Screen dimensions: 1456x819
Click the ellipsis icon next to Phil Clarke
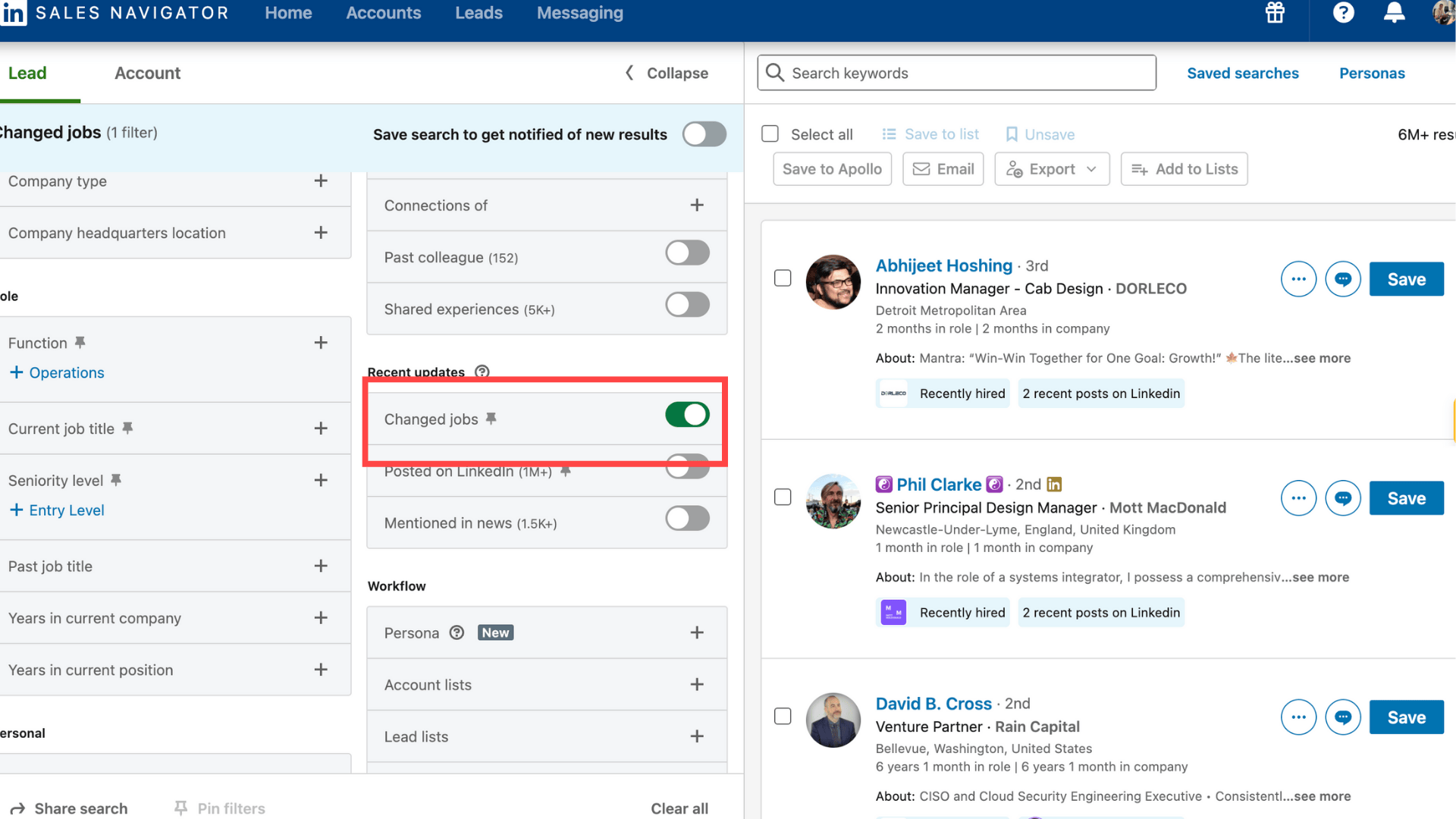(1298, 498)
